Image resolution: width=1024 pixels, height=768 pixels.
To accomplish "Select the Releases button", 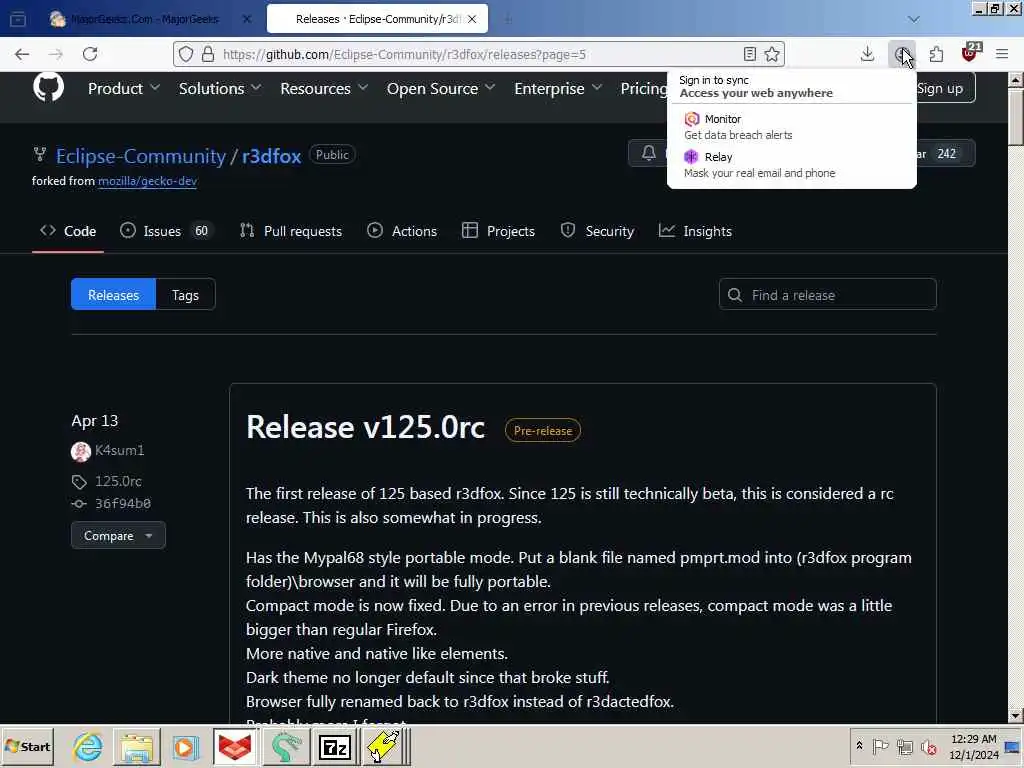I will click(x=113, y=295).
